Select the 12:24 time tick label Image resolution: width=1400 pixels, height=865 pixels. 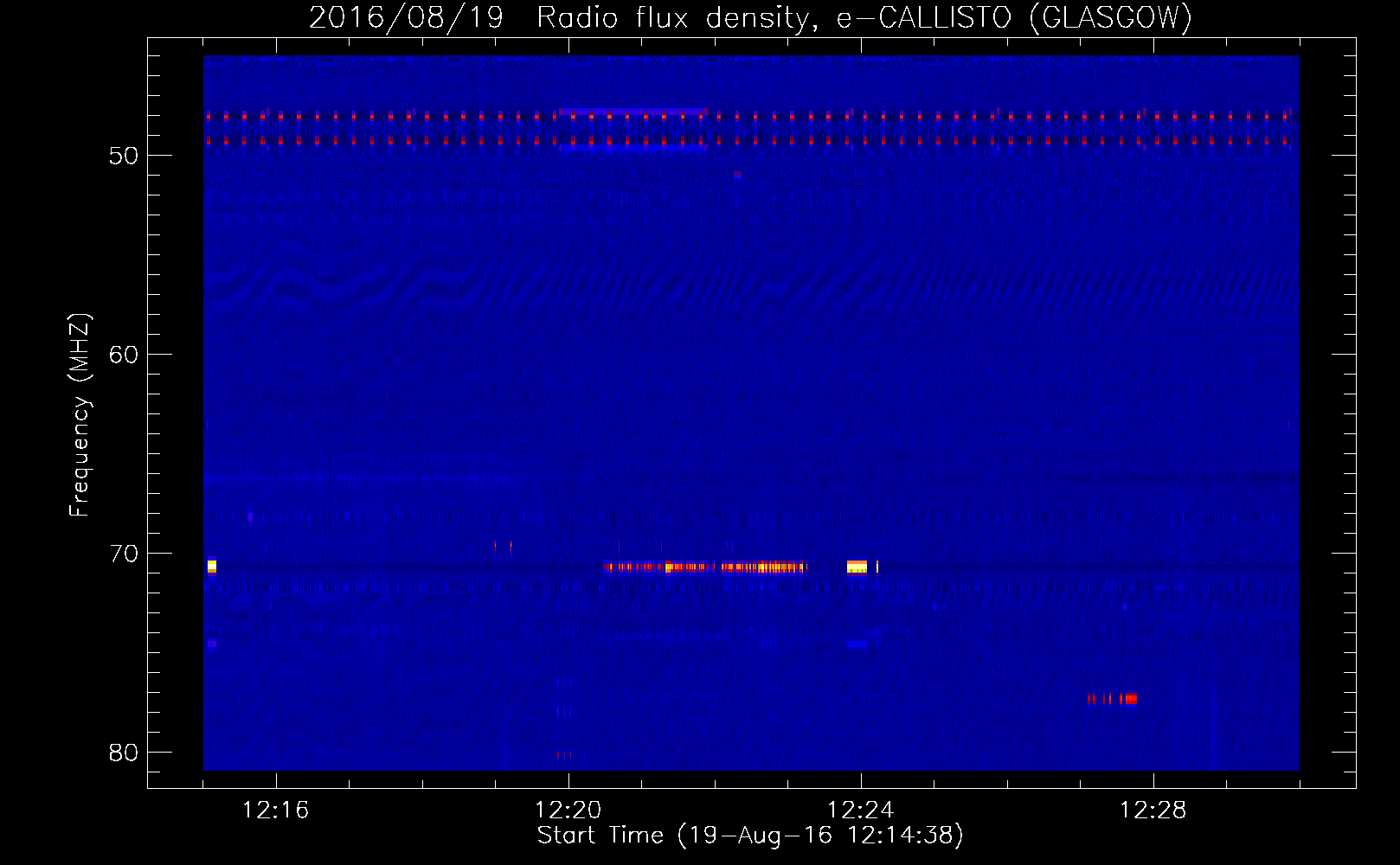861,811
